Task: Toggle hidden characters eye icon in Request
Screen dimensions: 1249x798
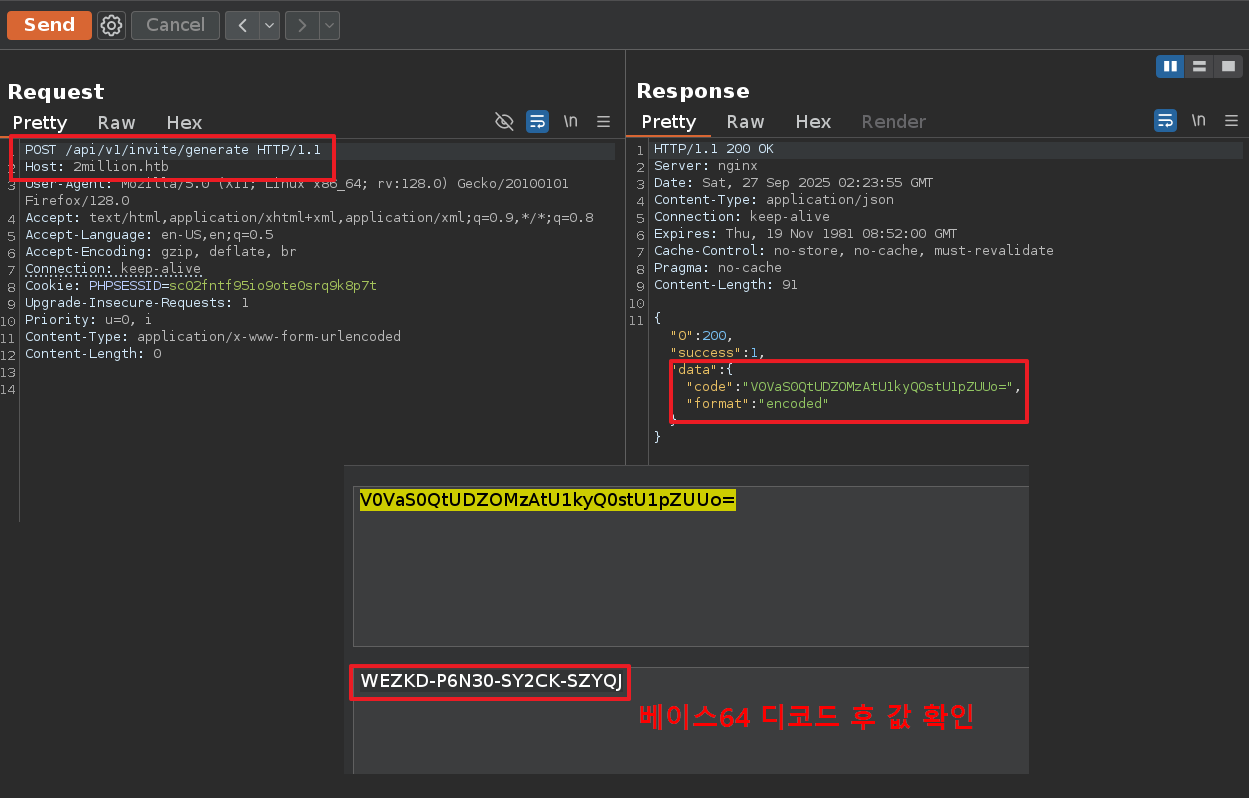Action: tap(504, 121)
